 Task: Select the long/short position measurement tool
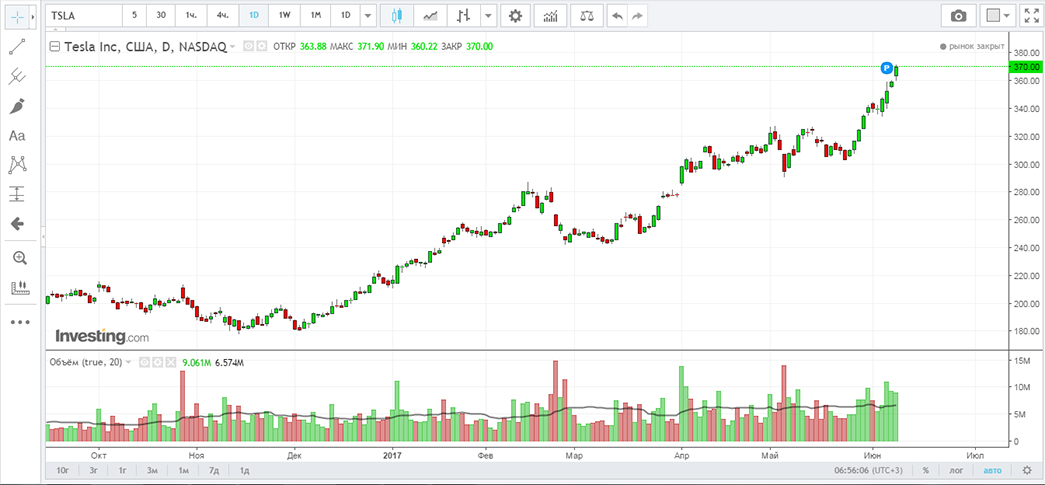pyautogui.click(x=17, y=194)
